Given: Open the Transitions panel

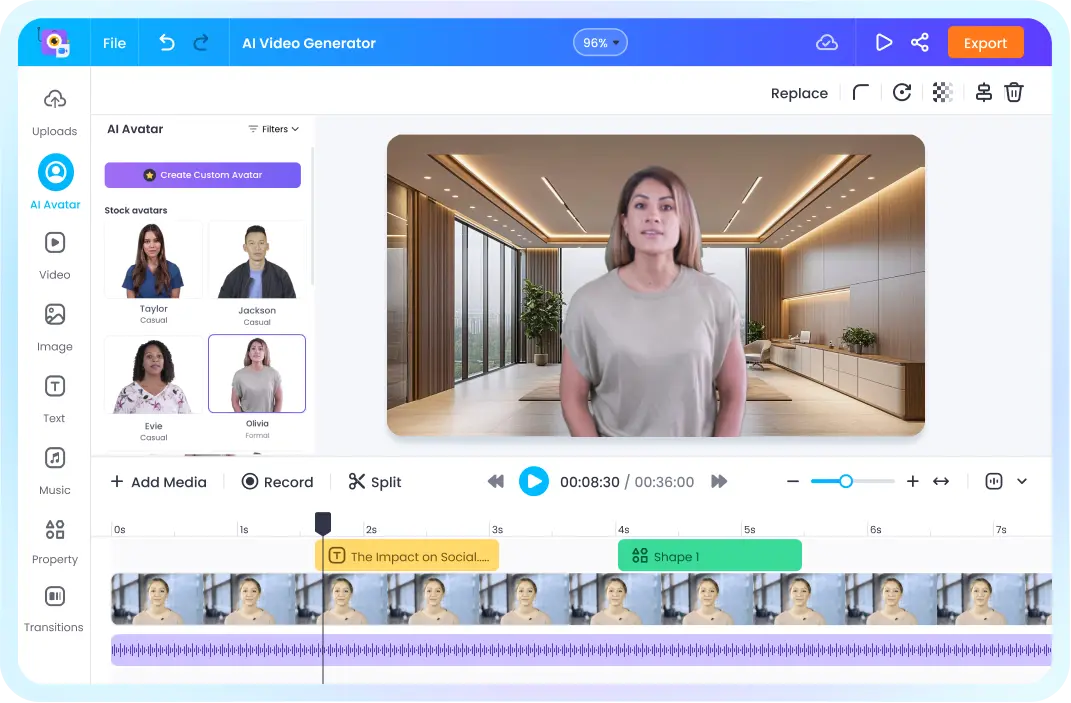Looking at the screenshot, I should pyautogui.click(x=54, y=608).
